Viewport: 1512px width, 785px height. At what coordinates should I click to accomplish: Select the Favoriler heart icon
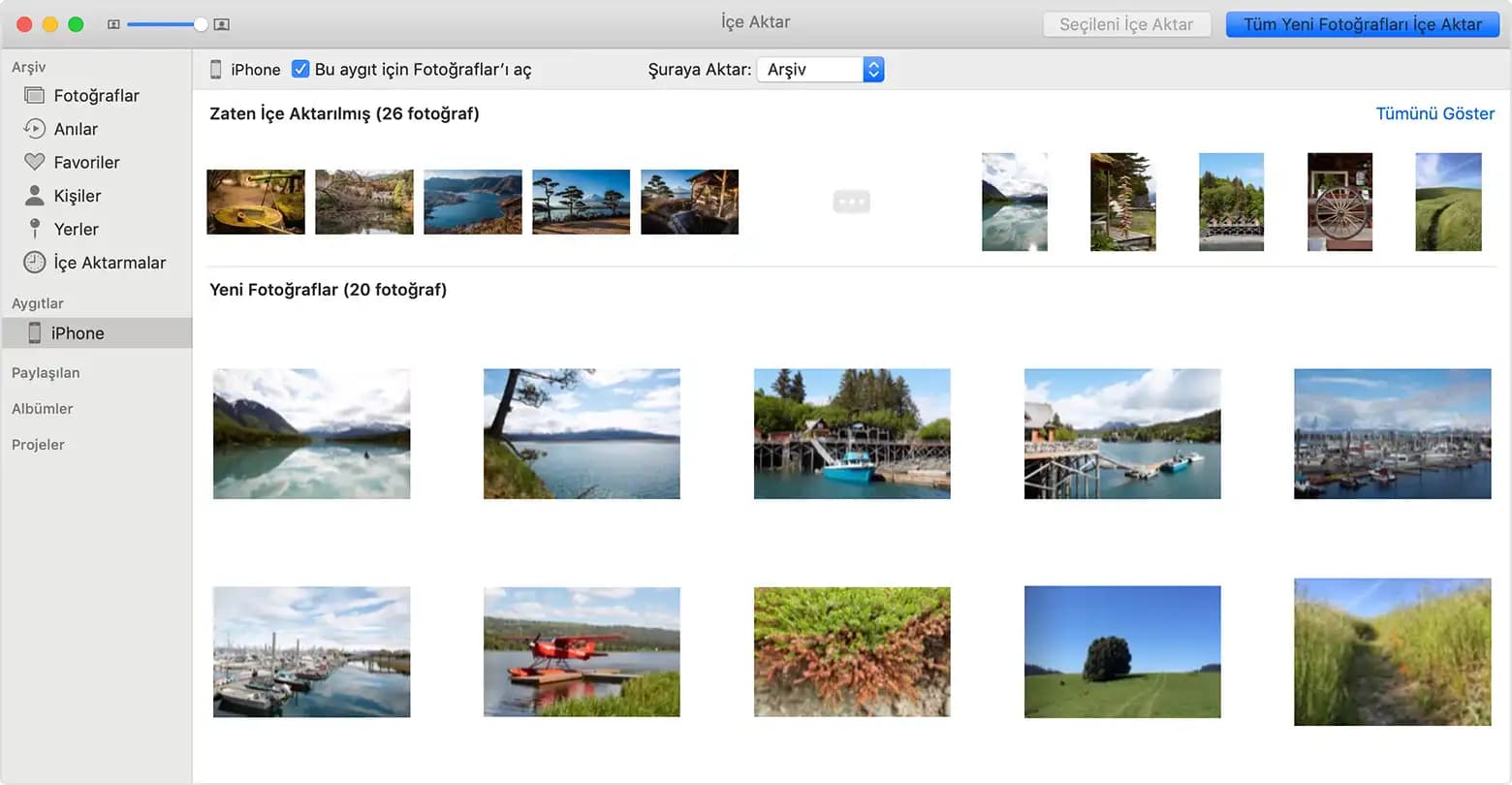(x=35, y=162)
